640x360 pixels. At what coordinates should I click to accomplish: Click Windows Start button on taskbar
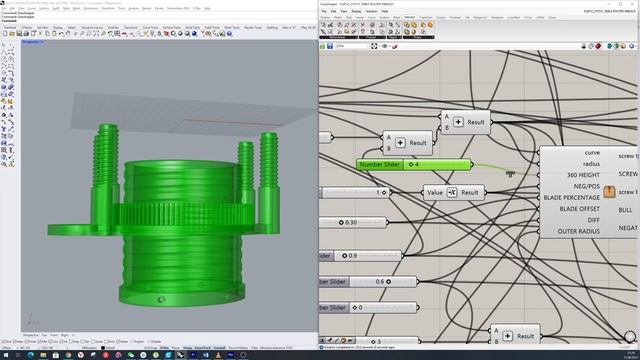6,355
